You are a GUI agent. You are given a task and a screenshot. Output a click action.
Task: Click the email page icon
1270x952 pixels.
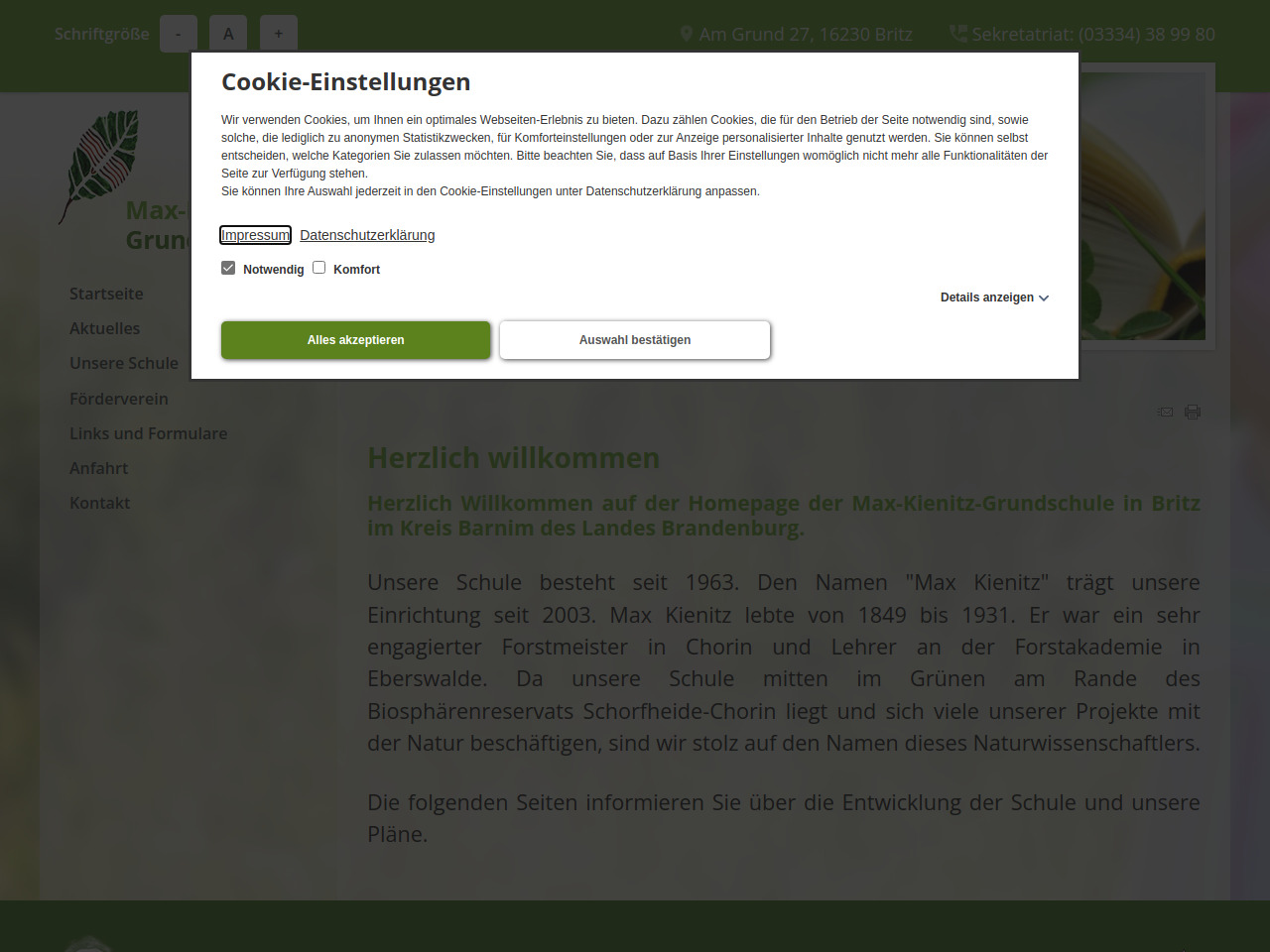[1166, 412]
